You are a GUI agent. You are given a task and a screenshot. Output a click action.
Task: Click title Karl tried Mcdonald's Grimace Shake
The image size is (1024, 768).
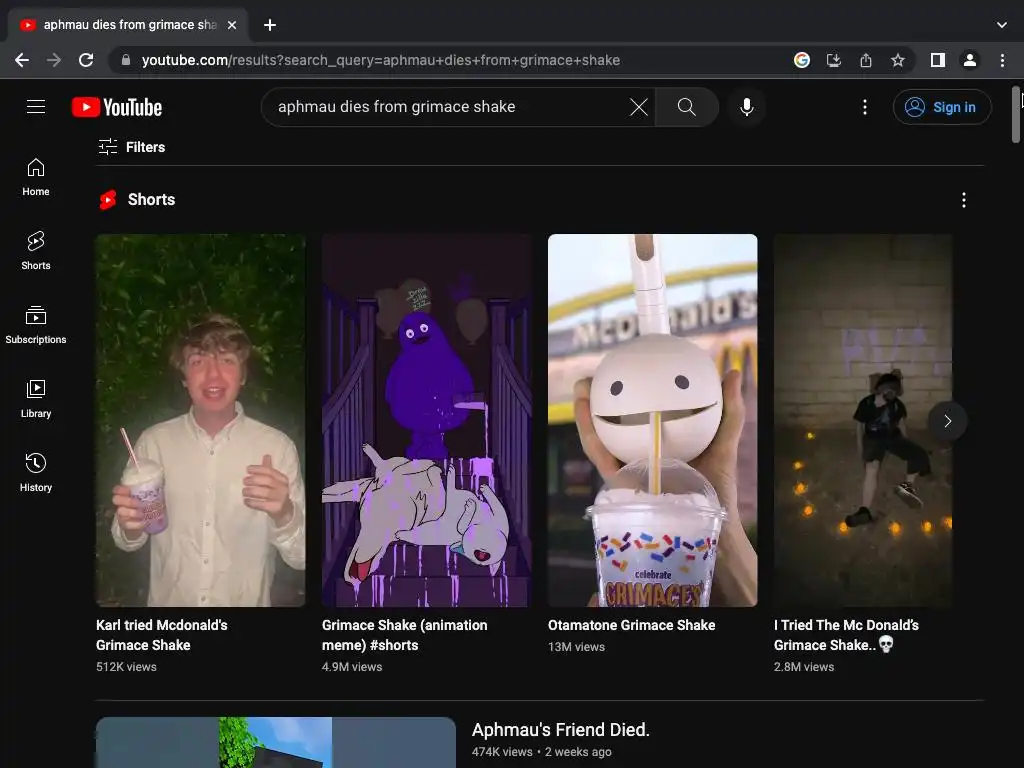point(162,635)
